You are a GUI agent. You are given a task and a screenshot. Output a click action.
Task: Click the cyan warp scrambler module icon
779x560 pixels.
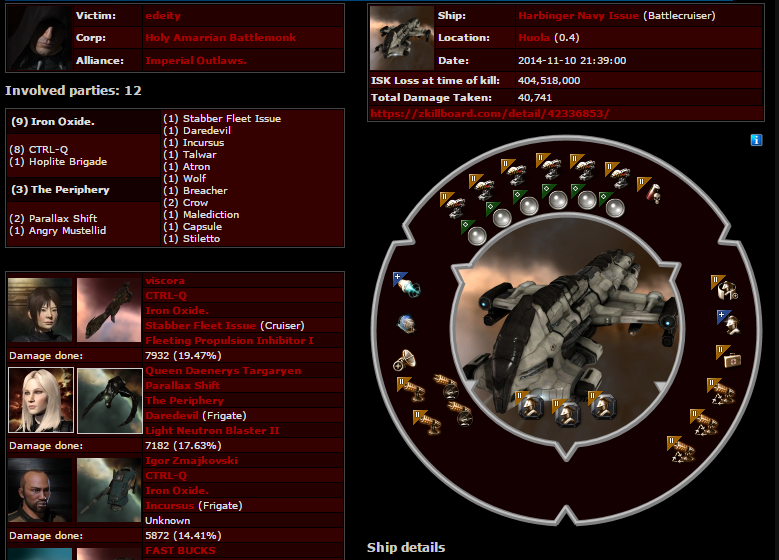(409, 287)
